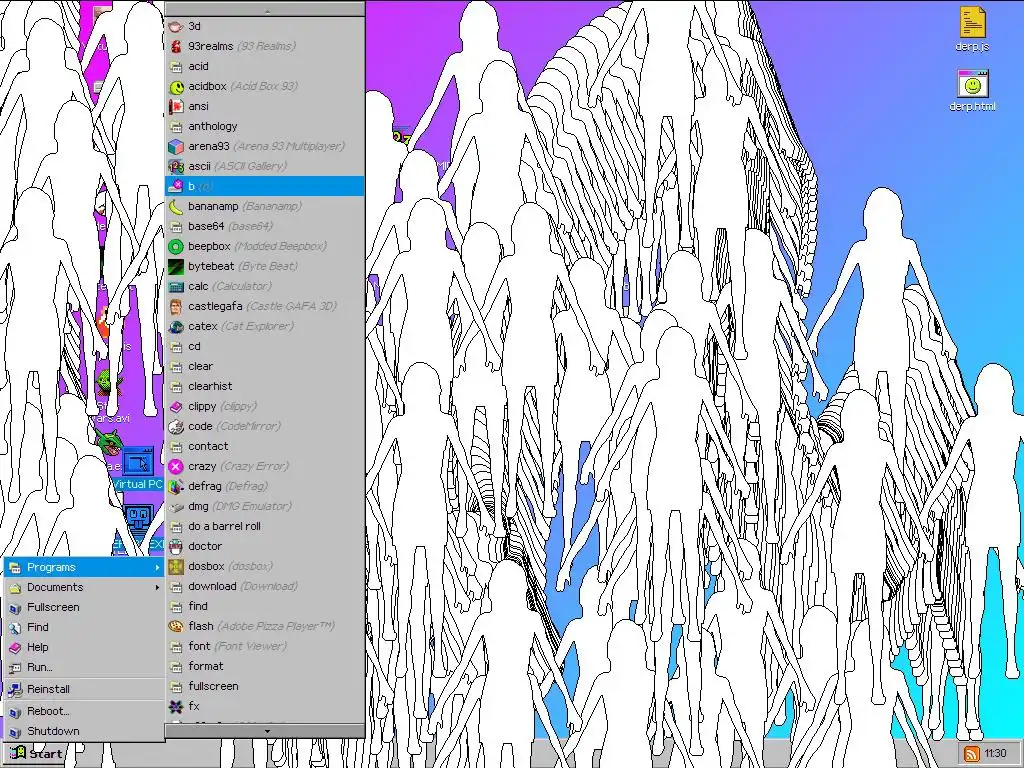Viewport: 1024px width, 768px height.
Task: Click the defrag colorful icon
Action: click(x=176, y=487)
